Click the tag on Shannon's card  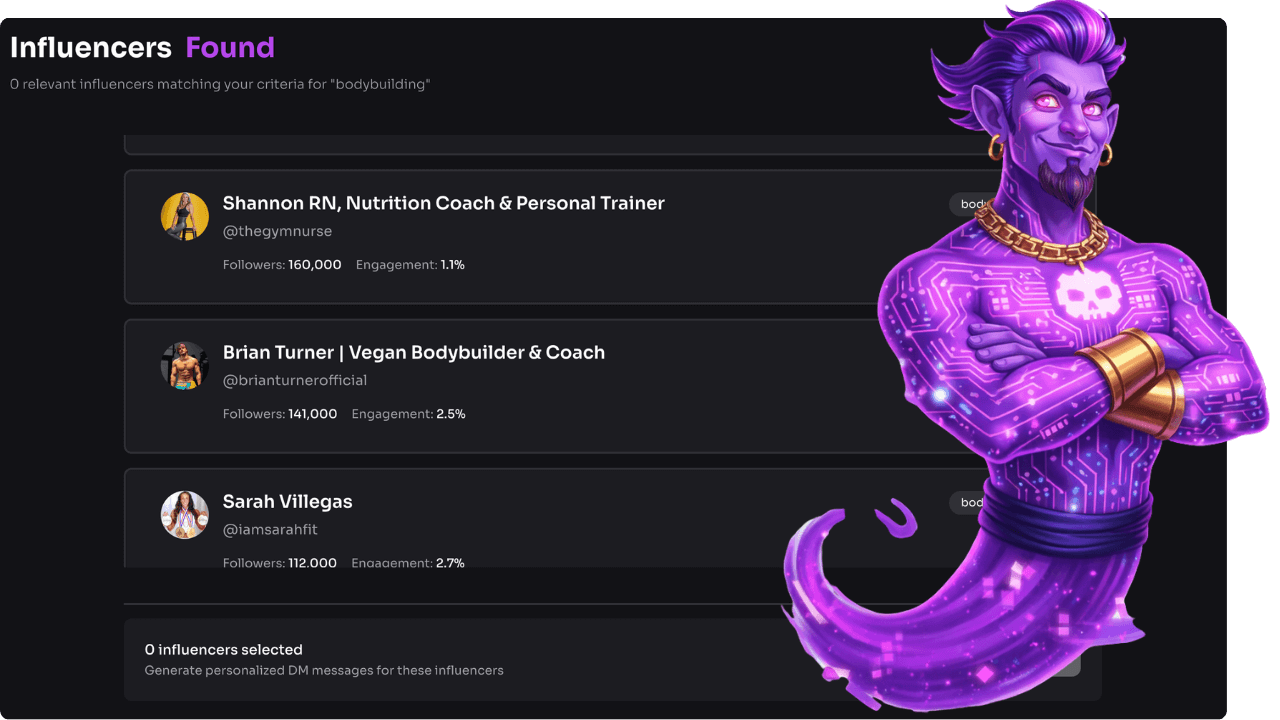970,204
